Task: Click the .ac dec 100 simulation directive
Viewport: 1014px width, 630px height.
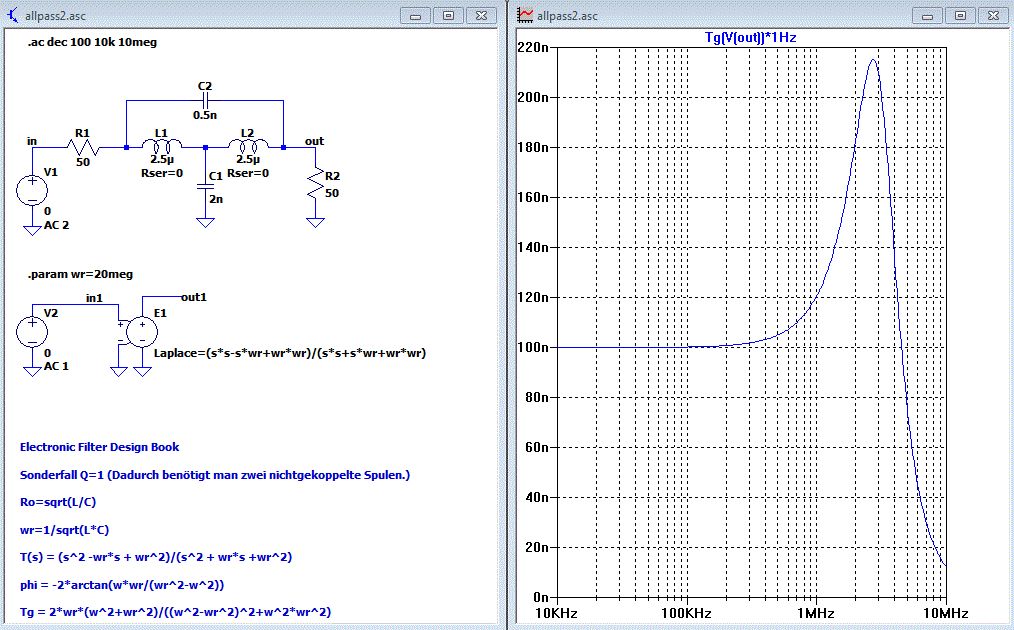Action: pos(92,42)
